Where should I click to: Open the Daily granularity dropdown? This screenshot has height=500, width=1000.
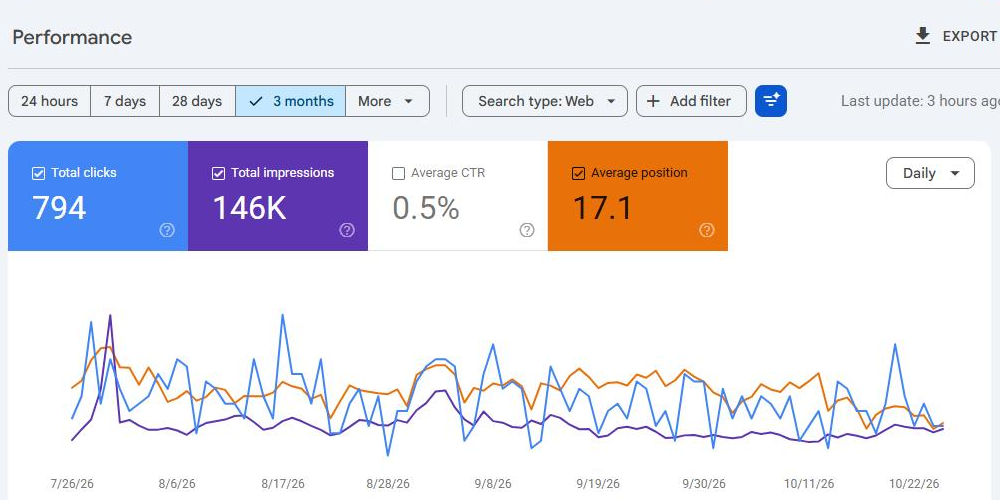tap(930, 173)
